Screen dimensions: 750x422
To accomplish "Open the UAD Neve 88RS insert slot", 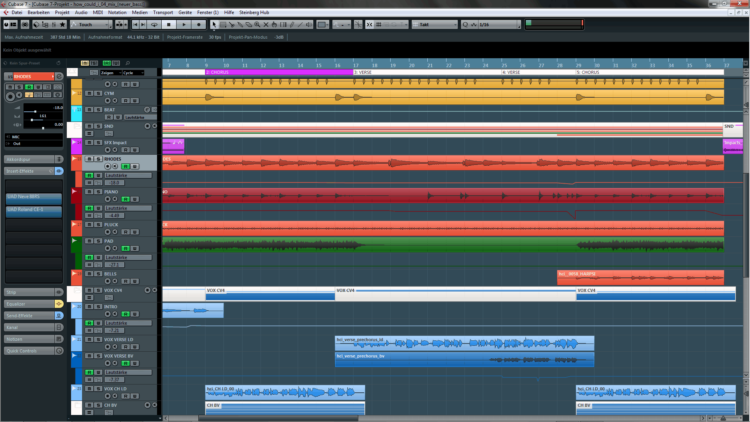I will pyautogui.click(x=33, y=197).
